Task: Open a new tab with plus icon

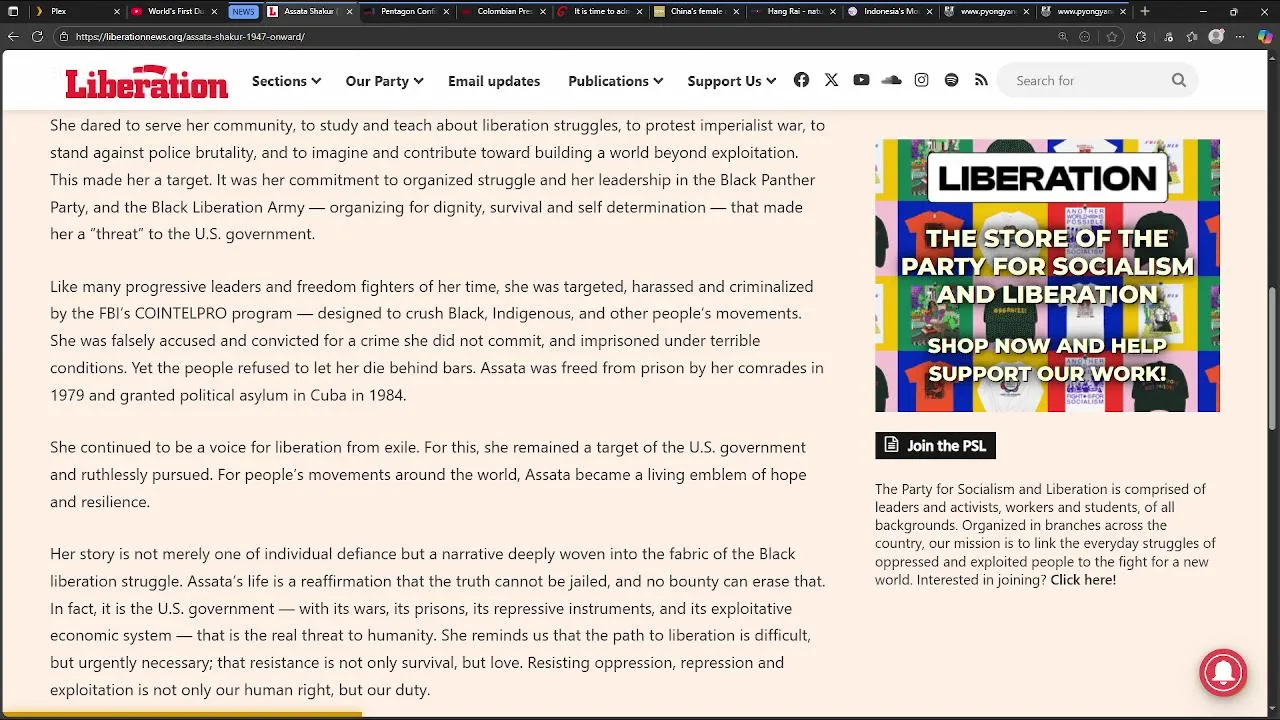Action: tap(1145, 11)
